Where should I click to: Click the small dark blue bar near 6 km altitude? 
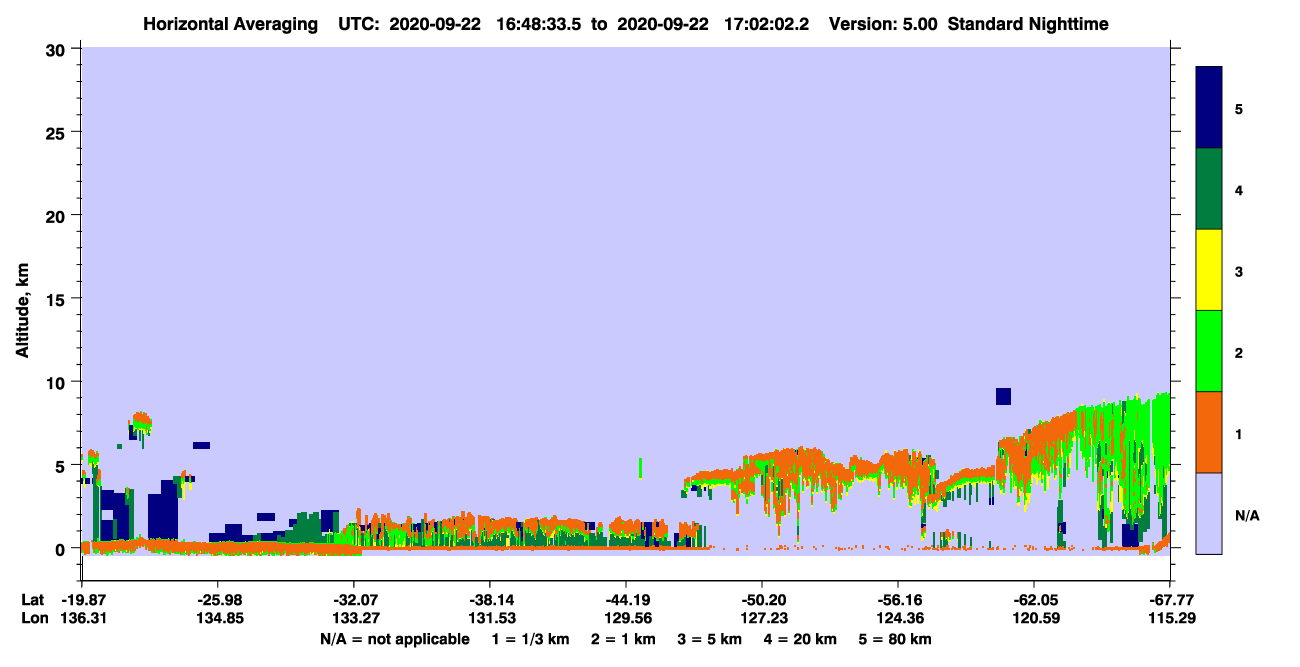[x=201, y=445]
